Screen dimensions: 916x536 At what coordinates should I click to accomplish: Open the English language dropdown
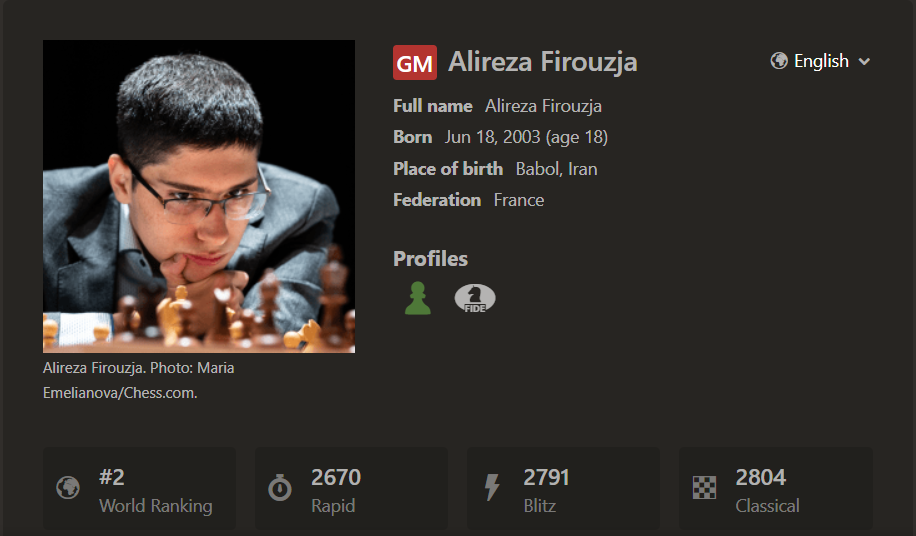coord(821,61)
